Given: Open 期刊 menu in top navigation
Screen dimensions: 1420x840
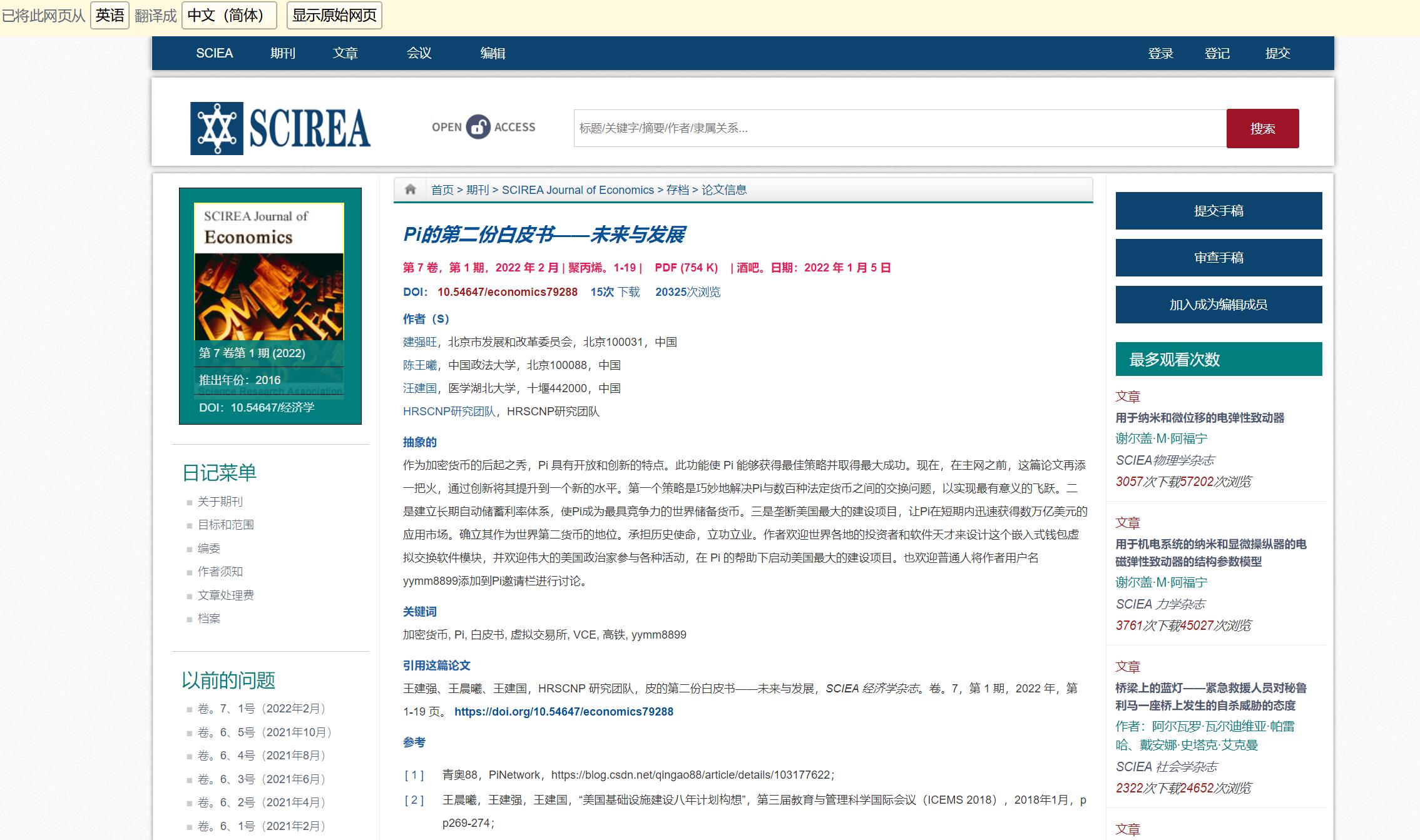Looking at the screenshot, I should point(283,53).
